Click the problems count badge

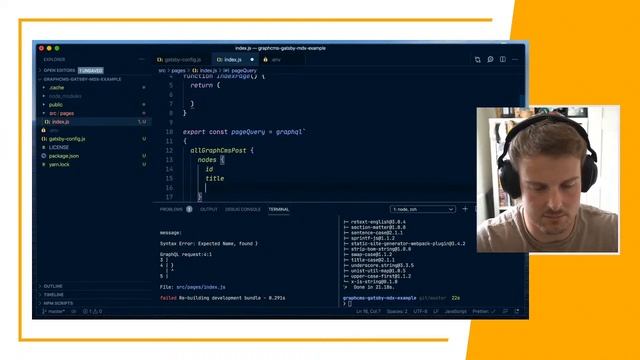(189, 209)
